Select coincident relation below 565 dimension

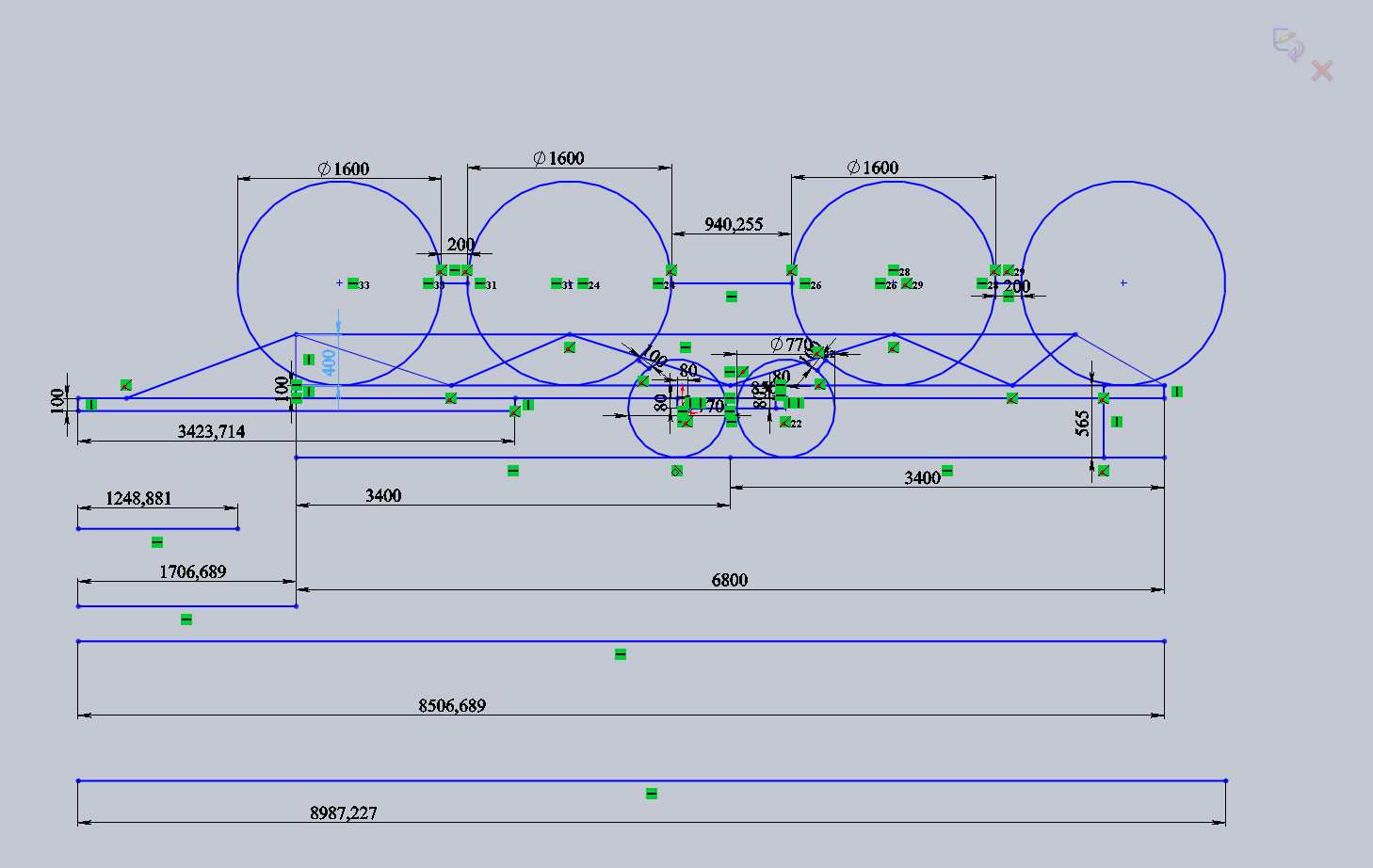point(1104,471)
